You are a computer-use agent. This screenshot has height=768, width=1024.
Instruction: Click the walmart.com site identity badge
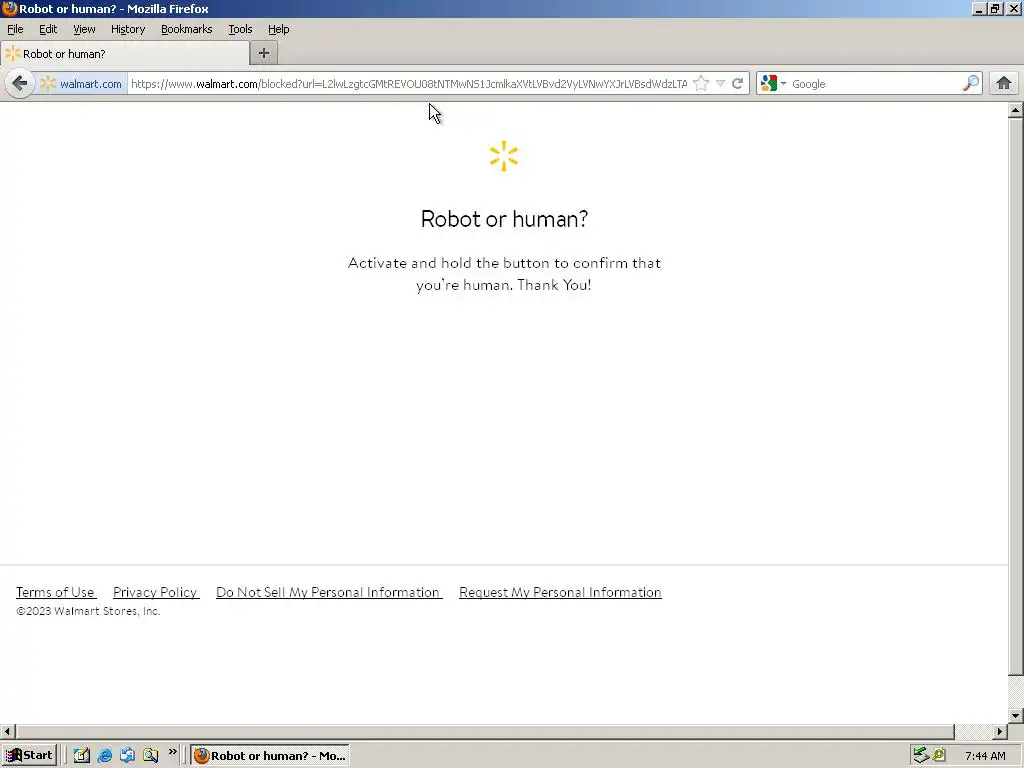pyautogui.click(x=82, y=84)
